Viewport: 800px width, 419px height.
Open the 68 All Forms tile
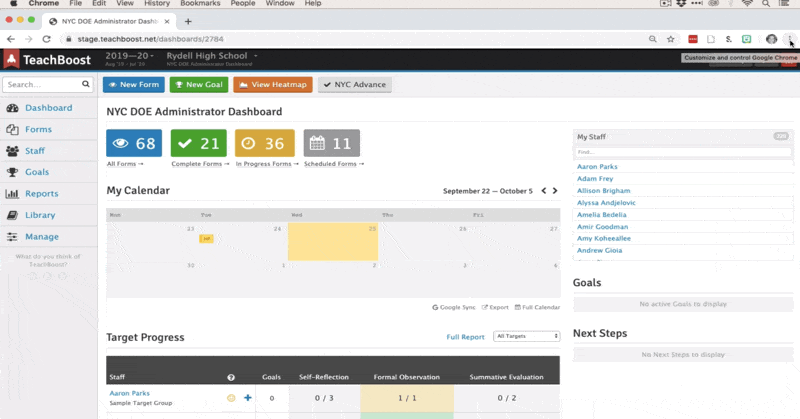pyautogui.click(x=134, y=143)
